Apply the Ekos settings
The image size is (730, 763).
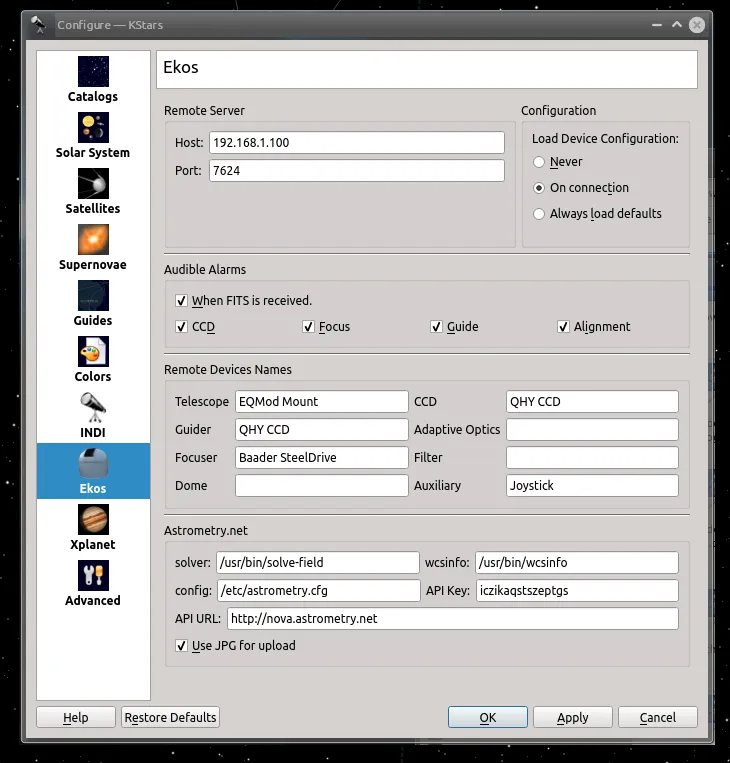click(573, 717)
